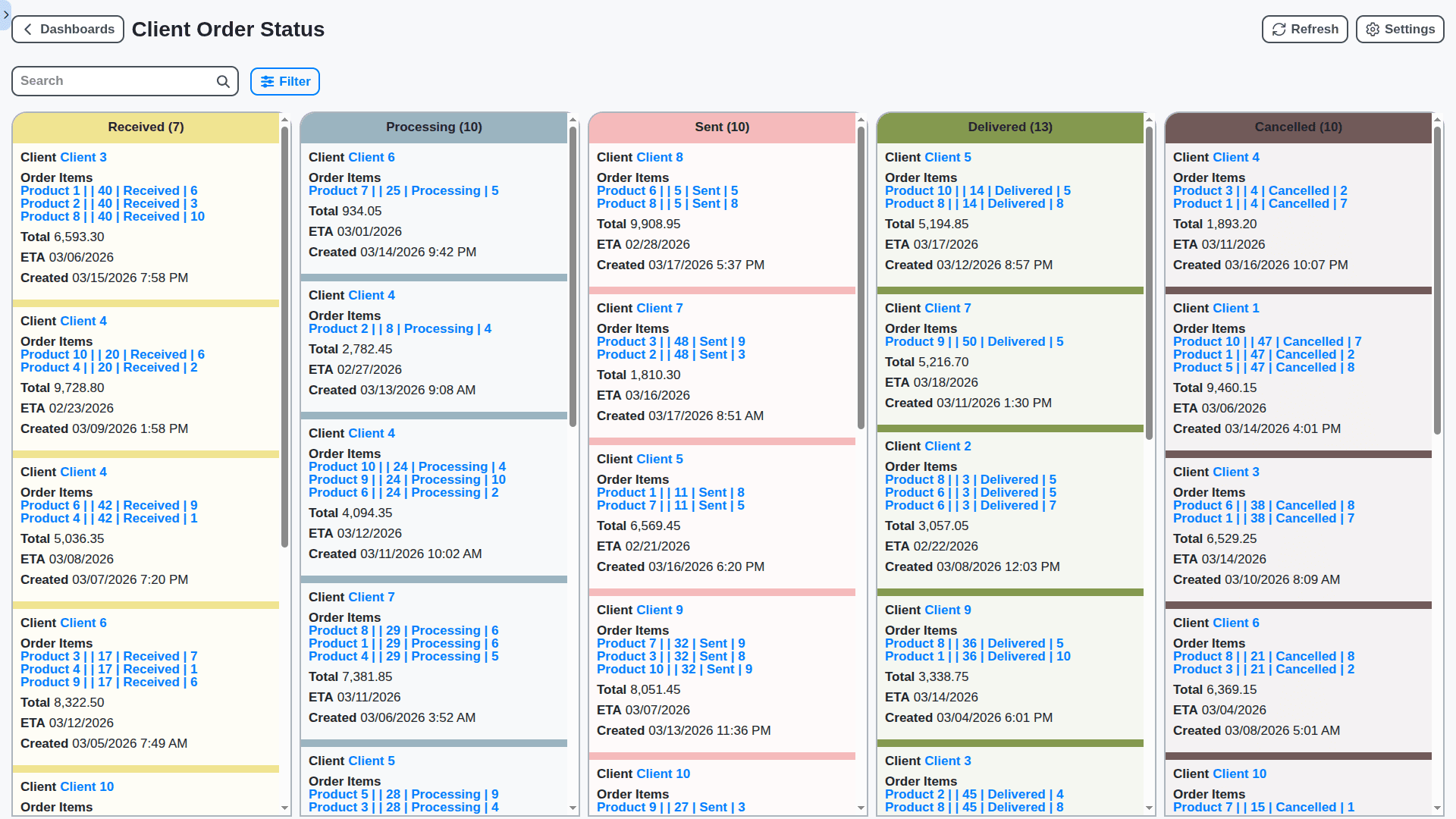This screenshot has height=819, width=1456.
Task: Open Client 1 in the Cancelled column
Action: (1235, 308)
